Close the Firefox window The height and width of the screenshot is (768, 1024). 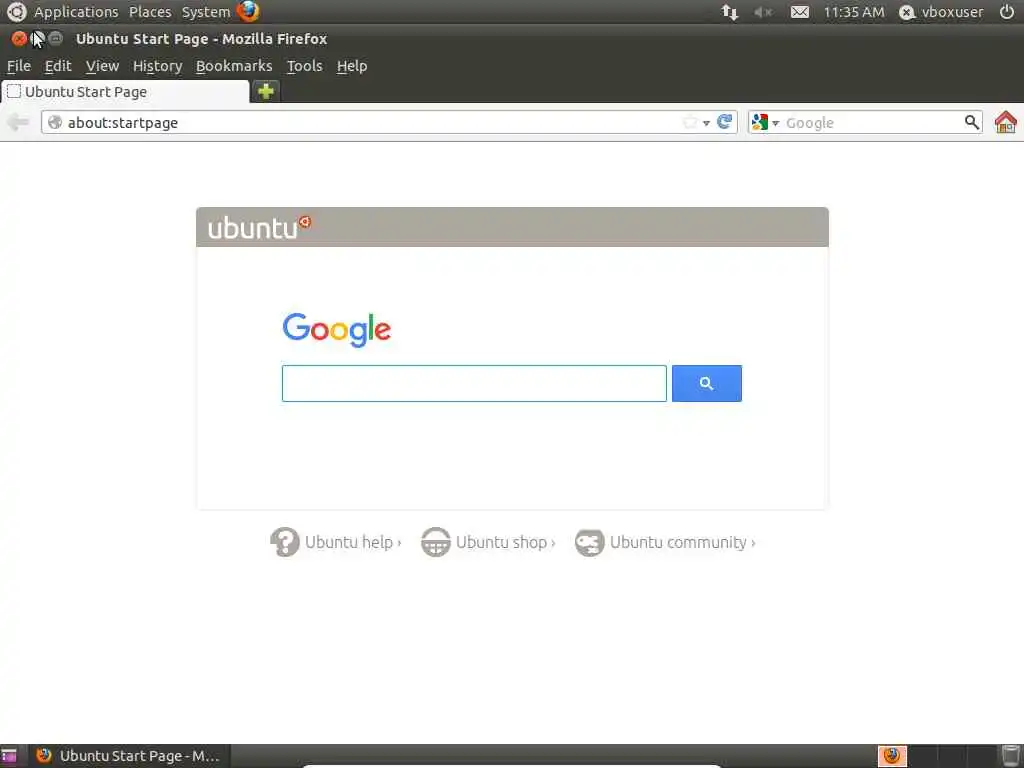[19, 39]
